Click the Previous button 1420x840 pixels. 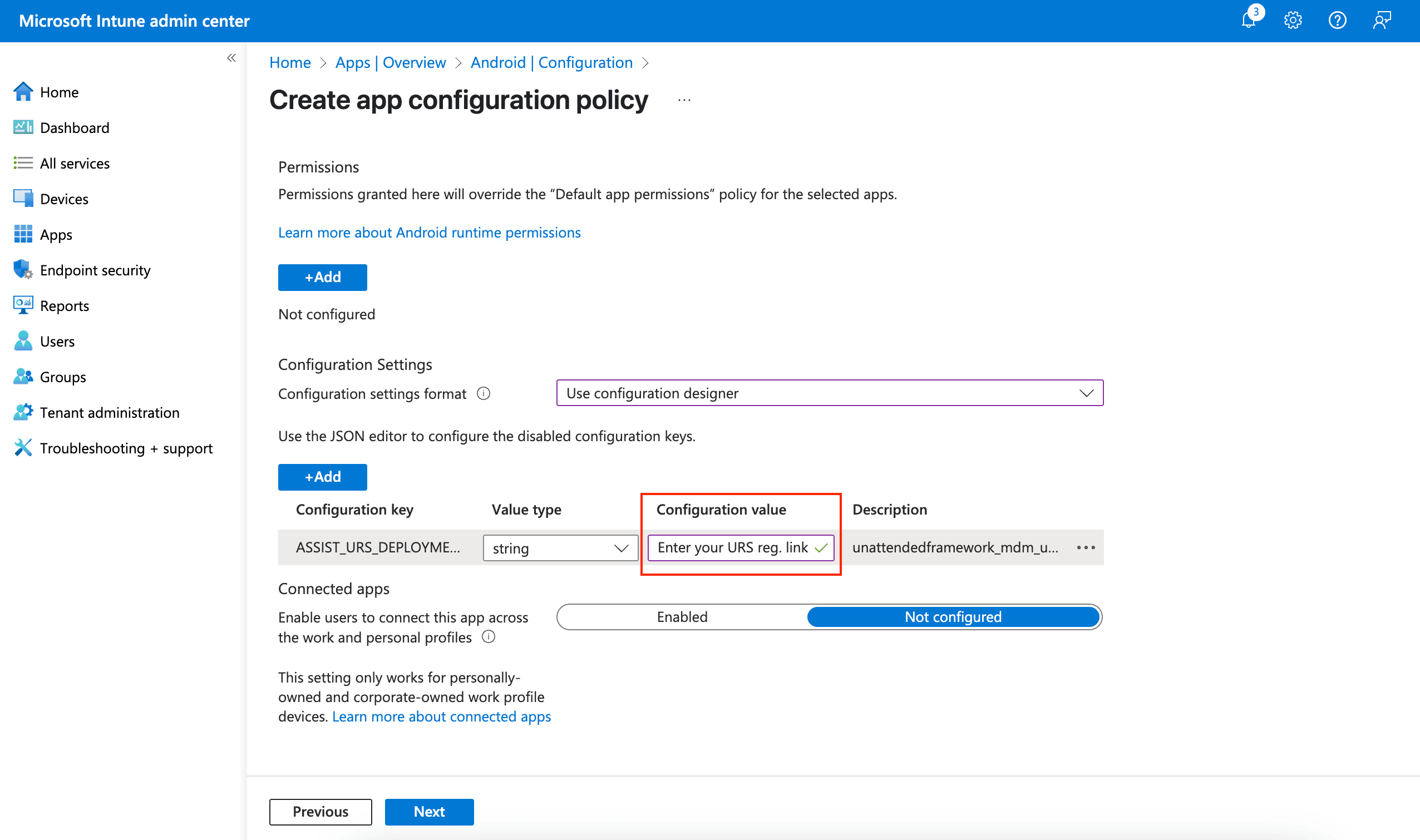pos(321,812)
